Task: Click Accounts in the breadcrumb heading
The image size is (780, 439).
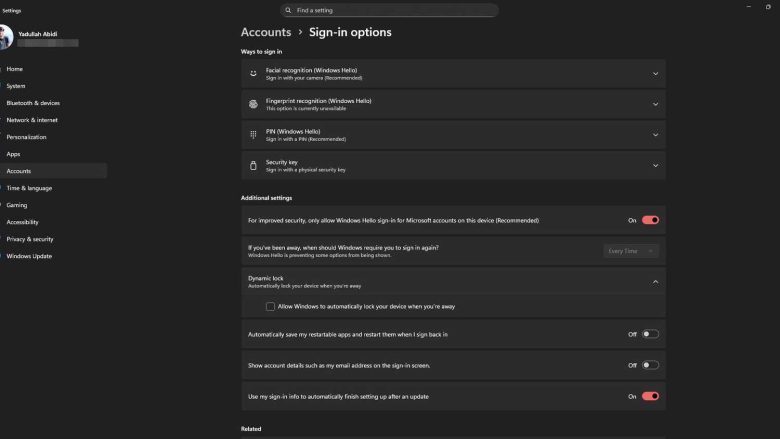Action: pyautogui.click(x=265, y=32)
